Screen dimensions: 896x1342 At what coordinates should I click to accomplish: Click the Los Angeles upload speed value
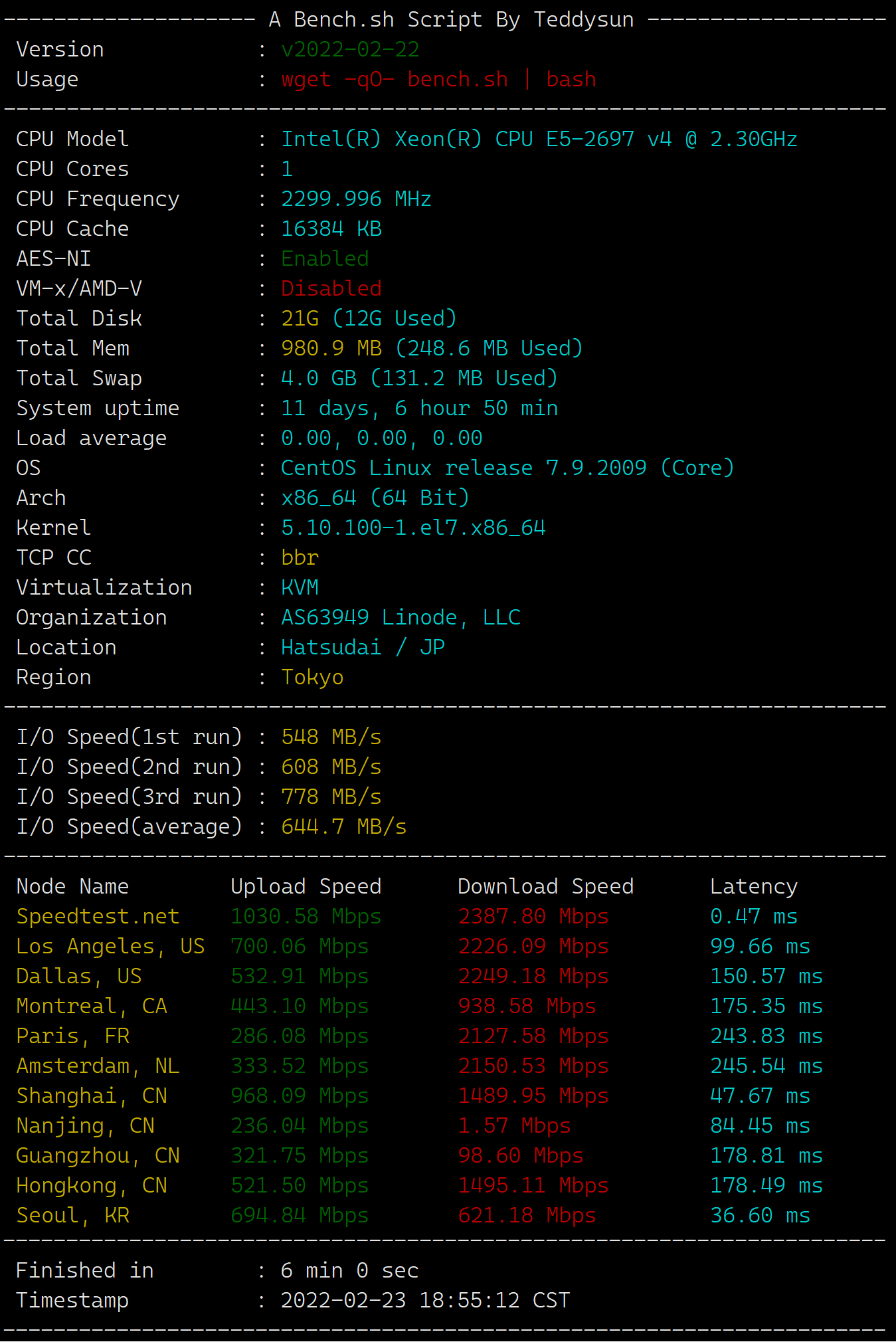[300, 946]
